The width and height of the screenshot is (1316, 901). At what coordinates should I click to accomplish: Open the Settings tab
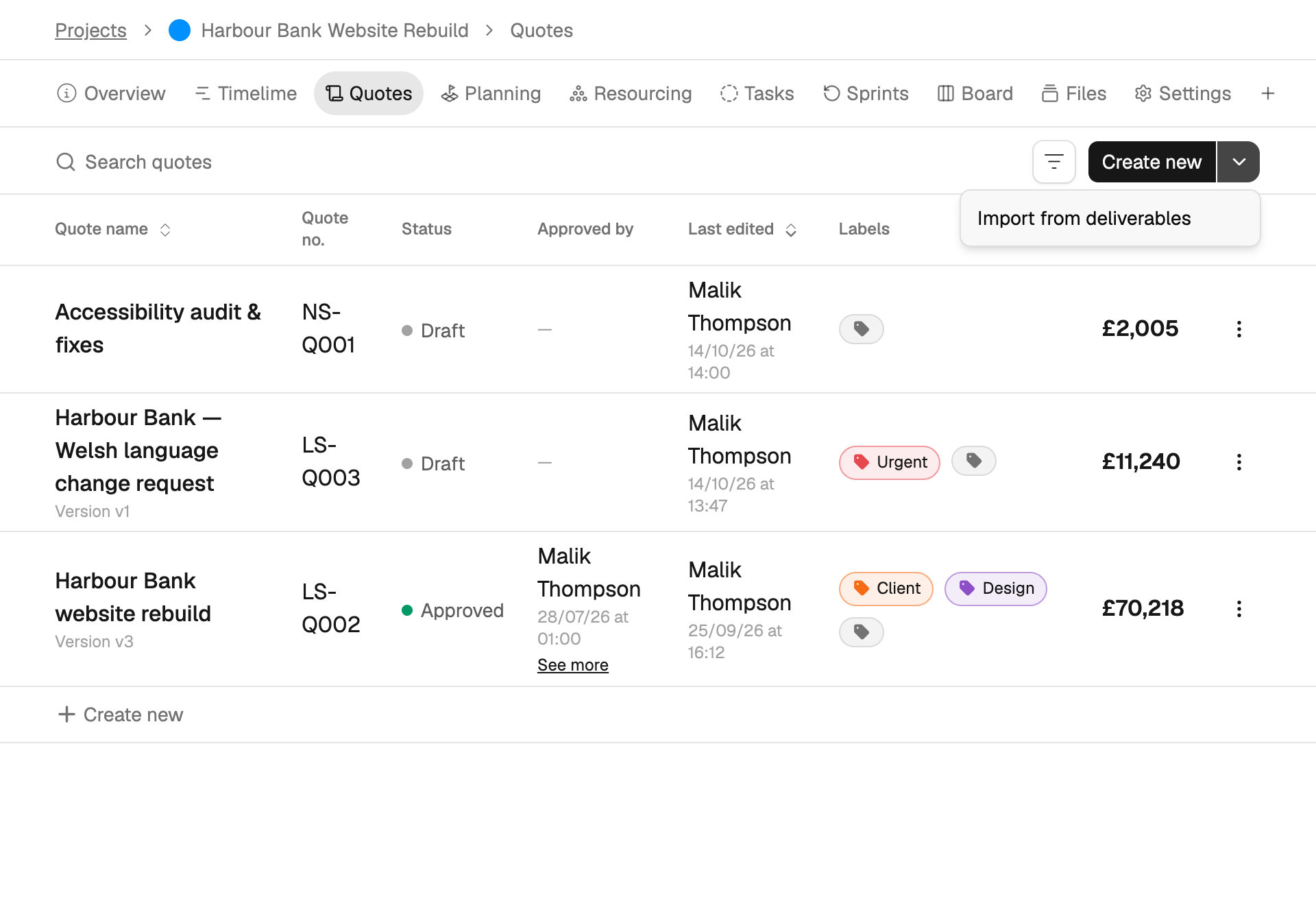point(1182,93)
